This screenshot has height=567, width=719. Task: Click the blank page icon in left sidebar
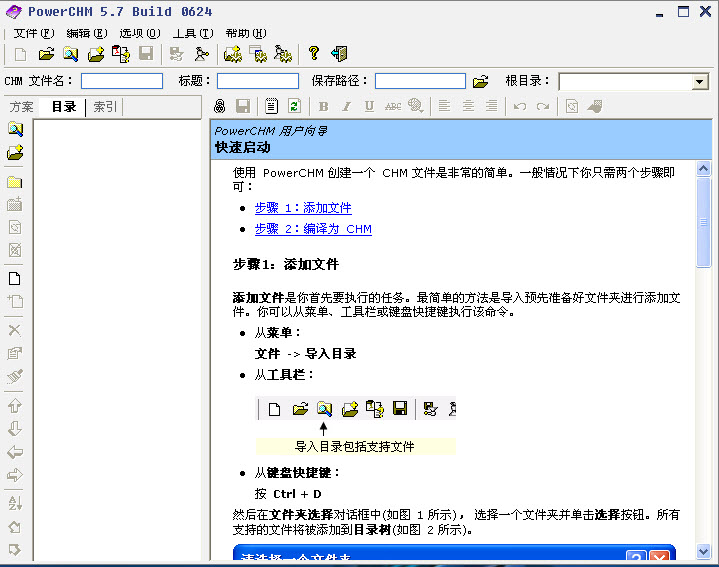coord(15,279)
